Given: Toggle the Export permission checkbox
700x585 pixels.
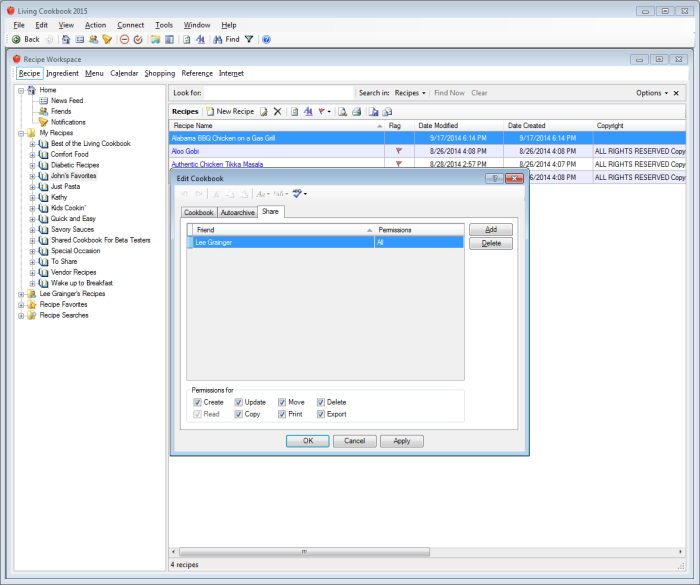Looking at the screenshot, I should coord(321,414).
